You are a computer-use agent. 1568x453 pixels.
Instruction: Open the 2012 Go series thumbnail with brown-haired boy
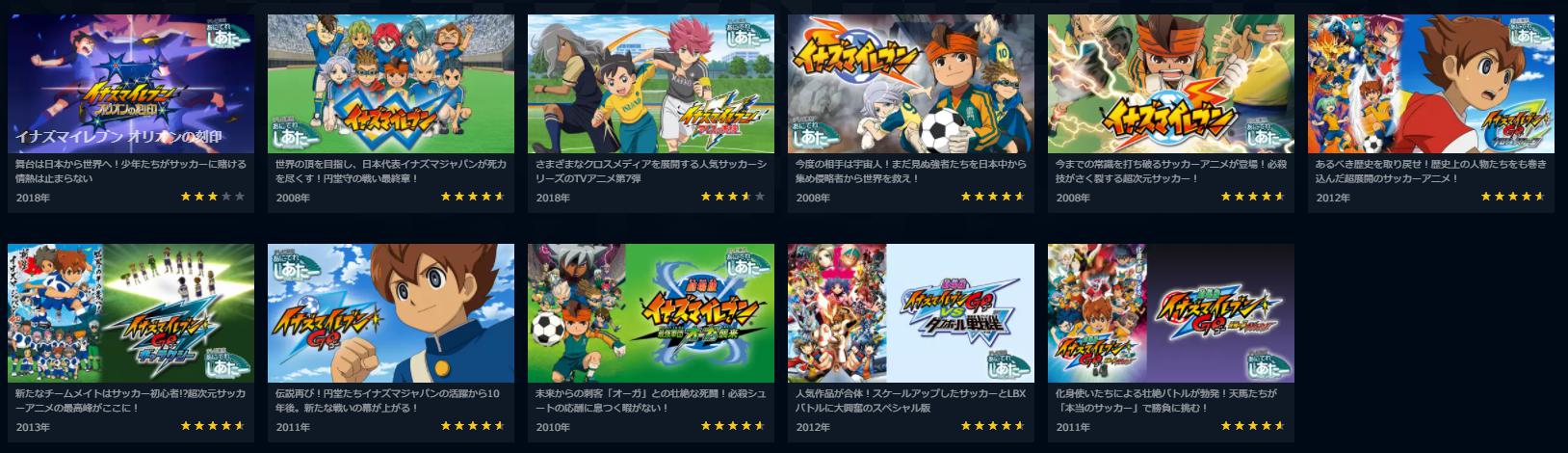pos(1431,84)
